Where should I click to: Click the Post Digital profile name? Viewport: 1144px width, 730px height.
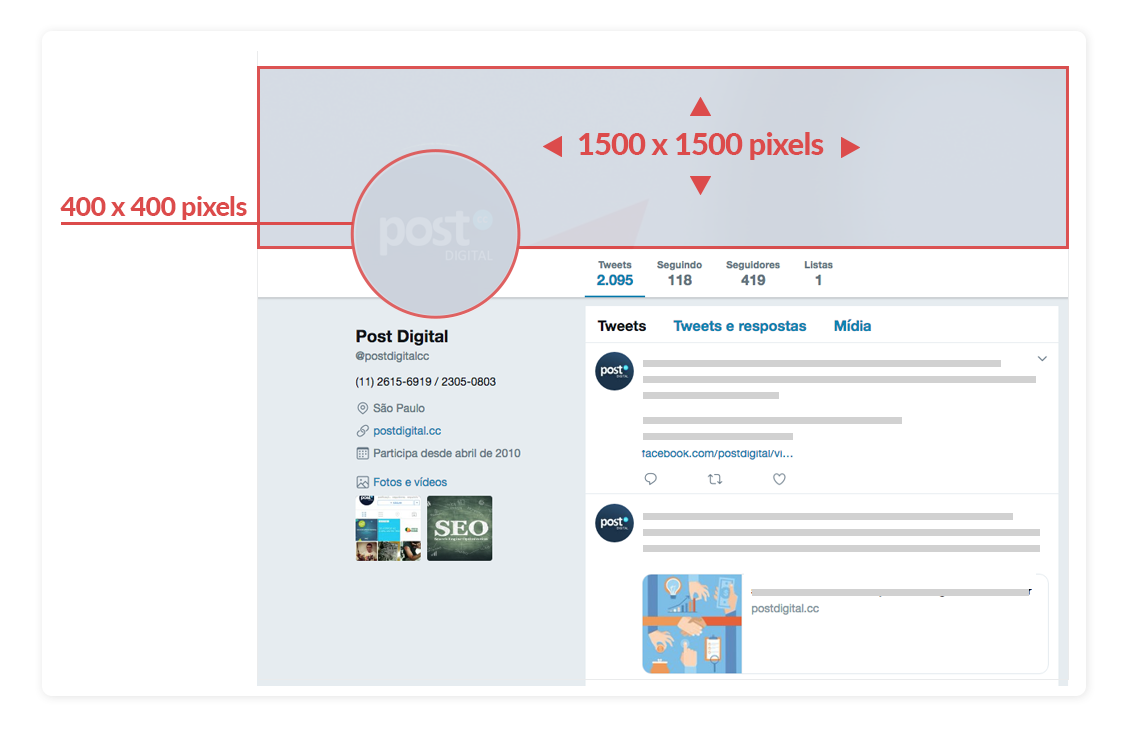coord(402,336)
